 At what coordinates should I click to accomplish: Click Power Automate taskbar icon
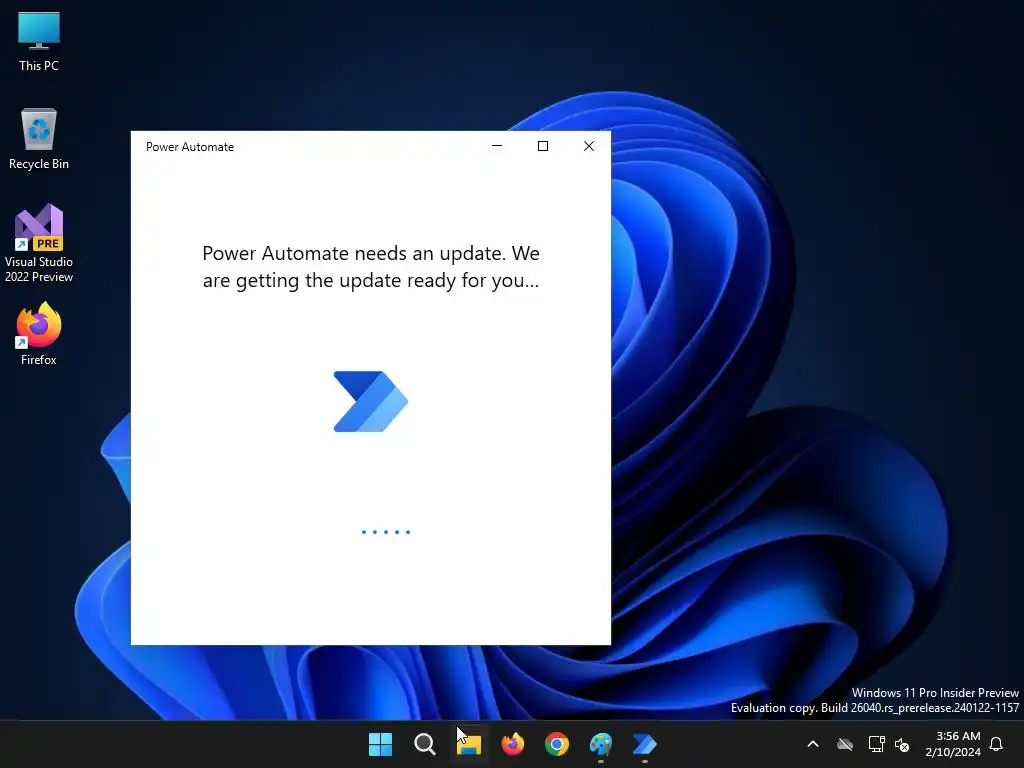click(645, 744)
